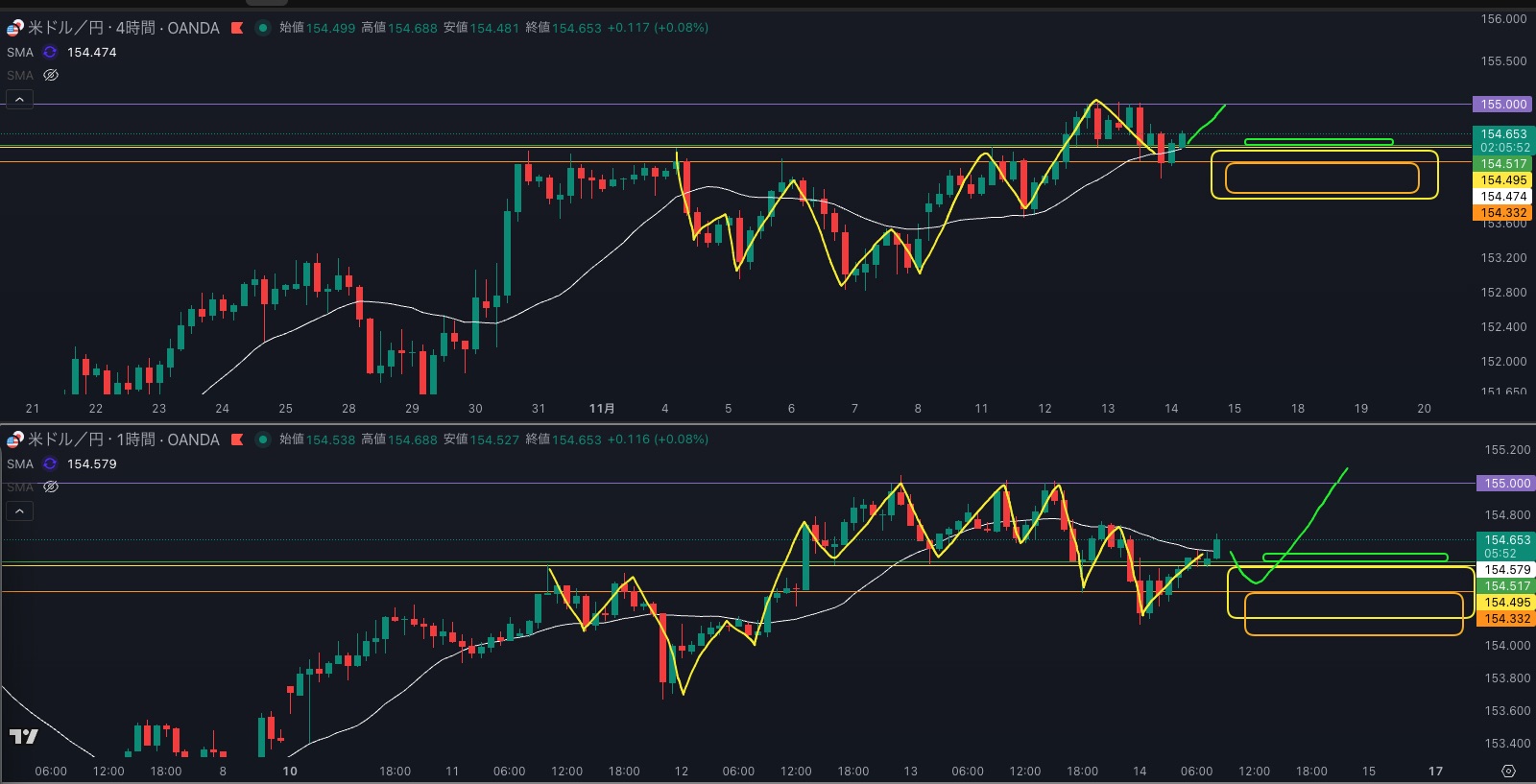Click the 11月 date marker on top time axis
This screenshot has height=784, width=1536.
pyautogui.click(x=601, y=409)
